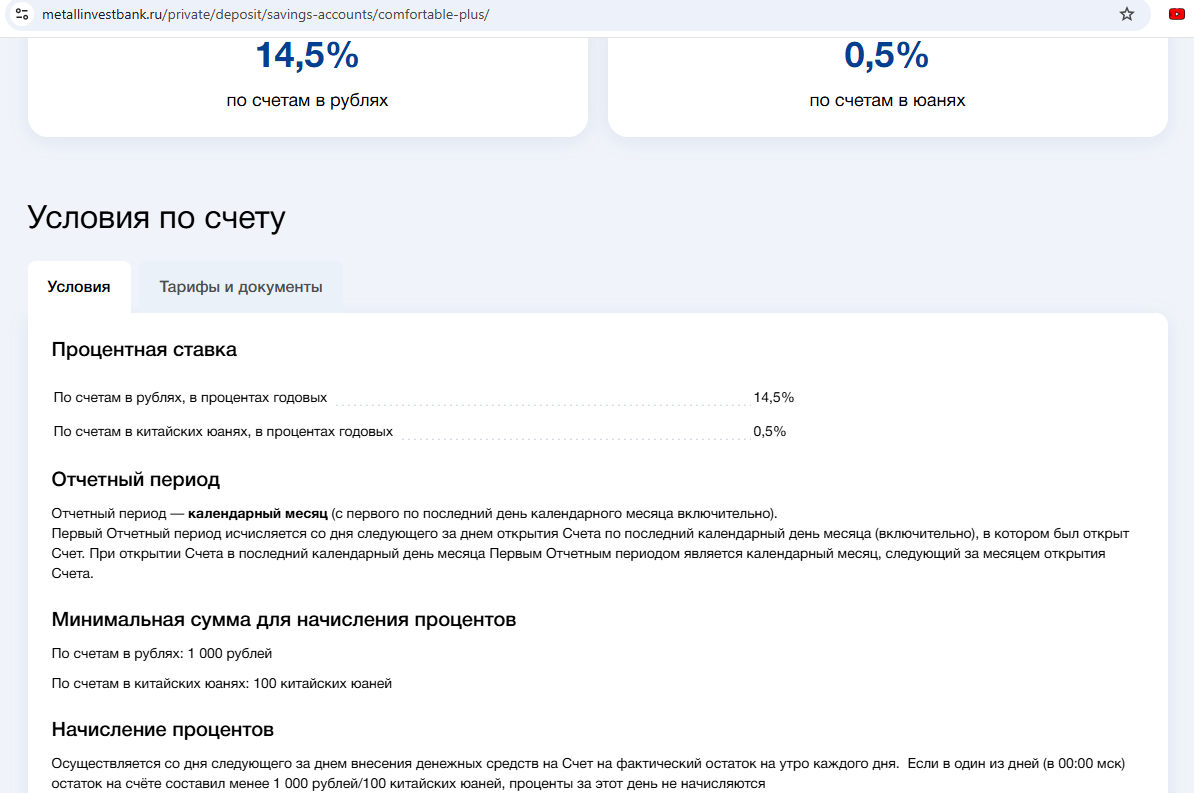The image size is (1194, 793).
Task: Click the 14,5% value in the rate table
Action: (773, 398)
